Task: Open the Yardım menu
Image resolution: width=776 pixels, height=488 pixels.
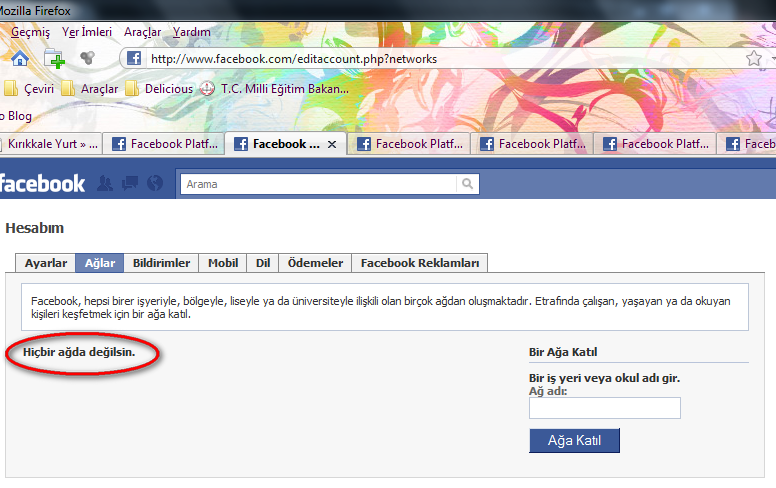Action: (x=192, y=32)
